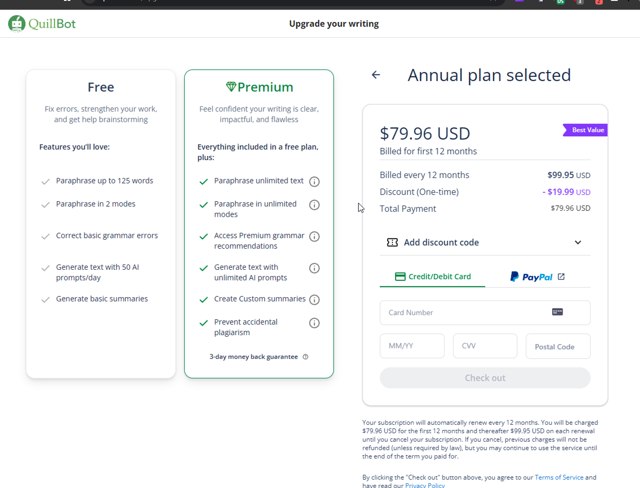Viewport: 640px width, 488px height.
Task: Click the CVV input field
Action: (x=485, y=346)
